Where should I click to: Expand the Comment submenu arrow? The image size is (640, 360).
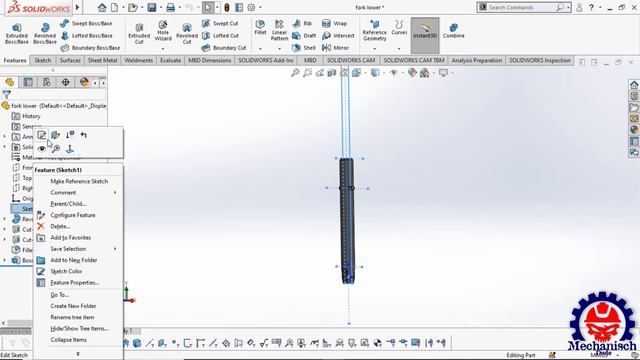(x=115, y=193)
